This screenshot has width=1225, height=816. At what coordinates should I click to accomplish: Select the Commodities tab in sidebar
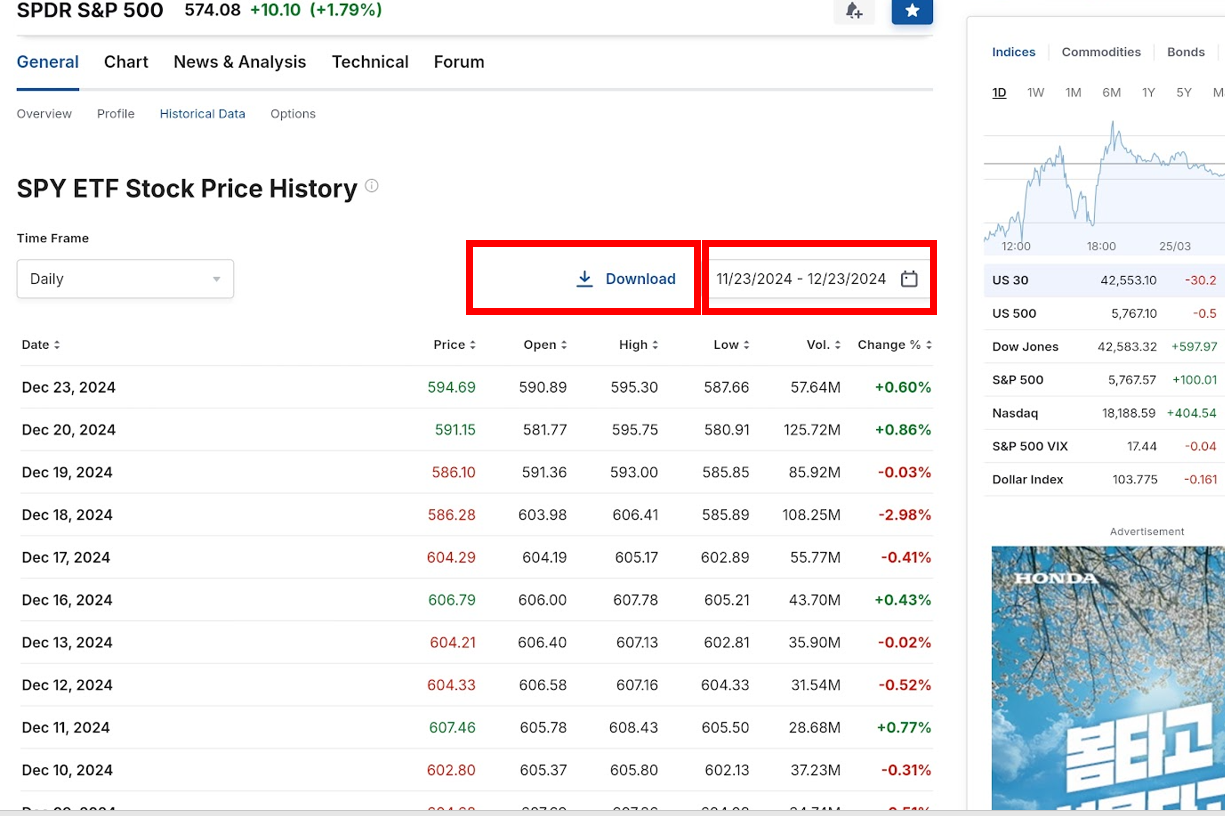coord(1101,52)
